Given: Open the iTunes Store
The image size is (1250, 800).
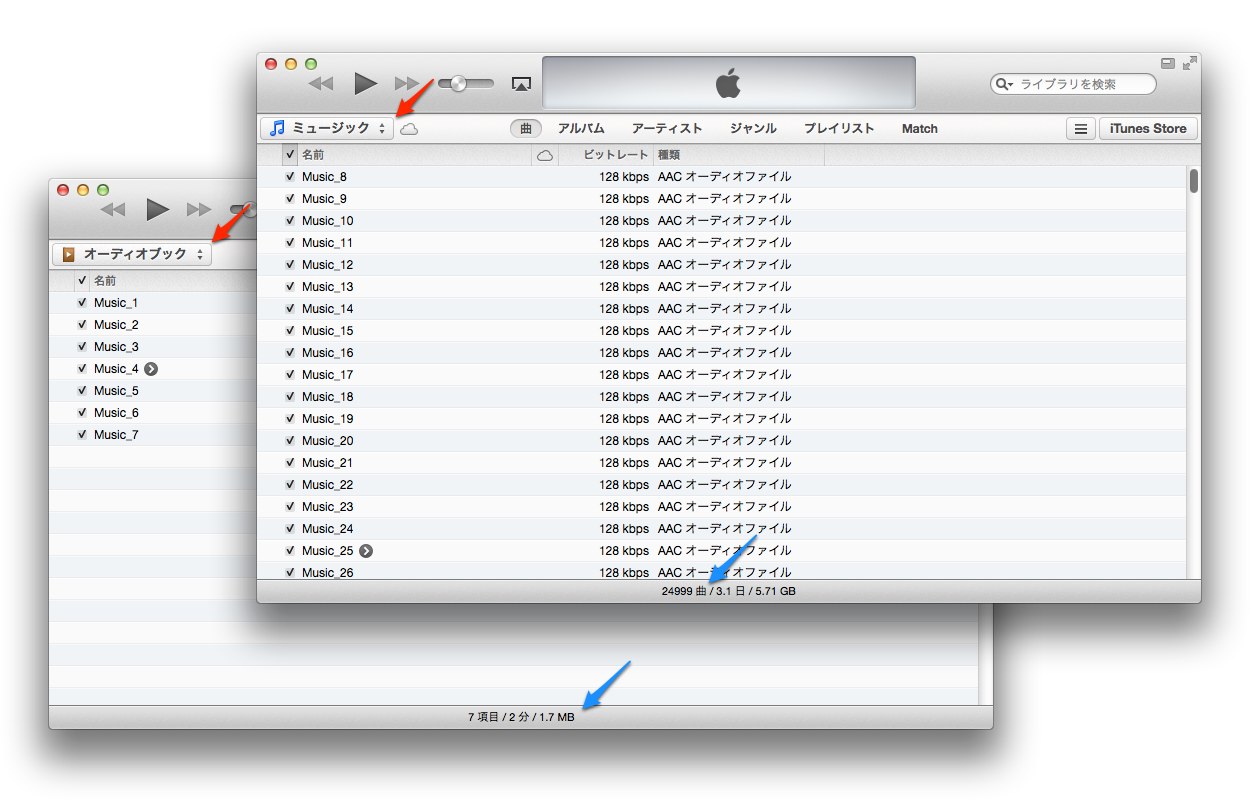Looking at the screenshot, I should click(x=1148, y=129).
